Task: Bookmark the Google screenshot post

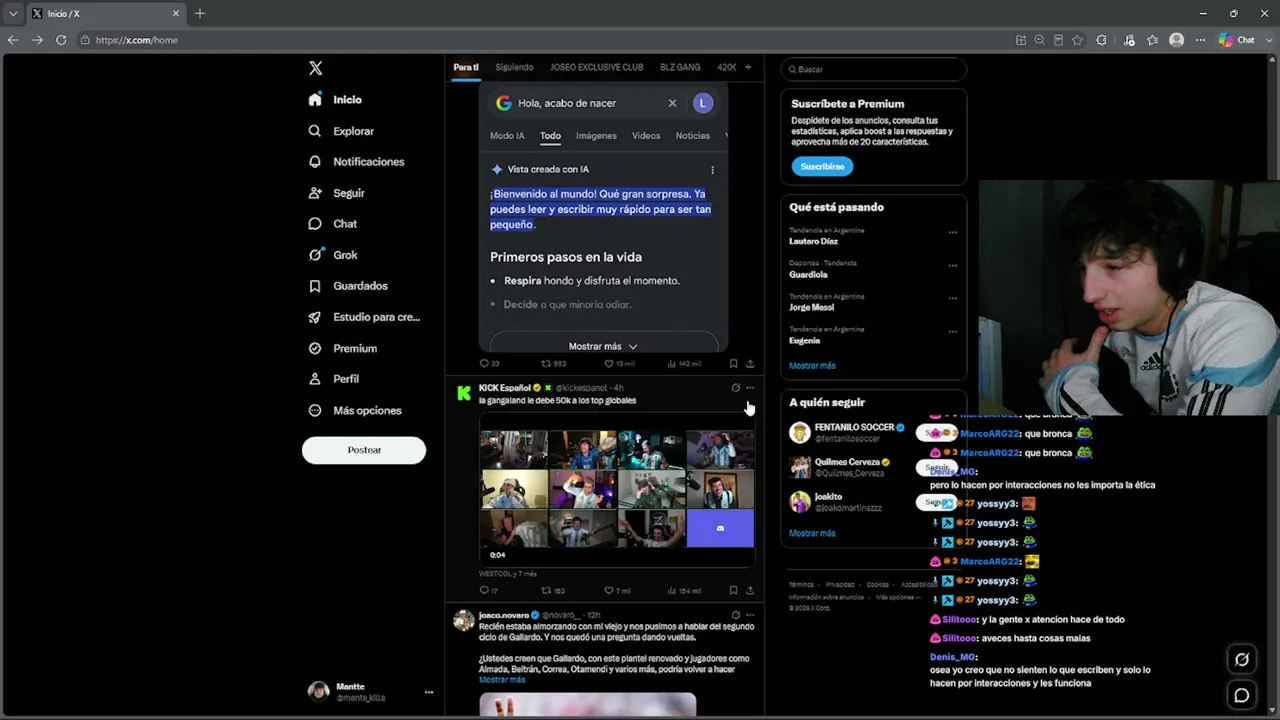Action: [733, 364]
